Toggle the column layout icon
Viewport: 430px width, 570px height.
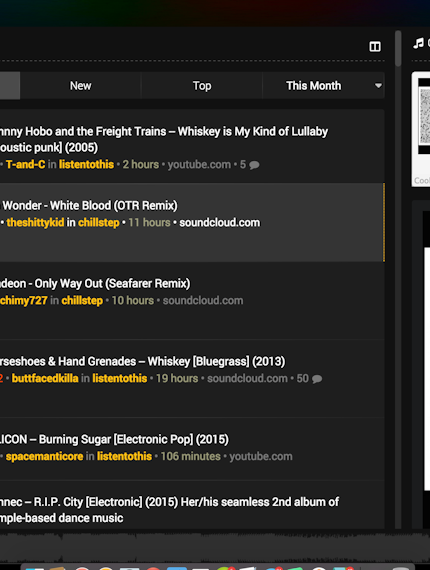[375, 47]
